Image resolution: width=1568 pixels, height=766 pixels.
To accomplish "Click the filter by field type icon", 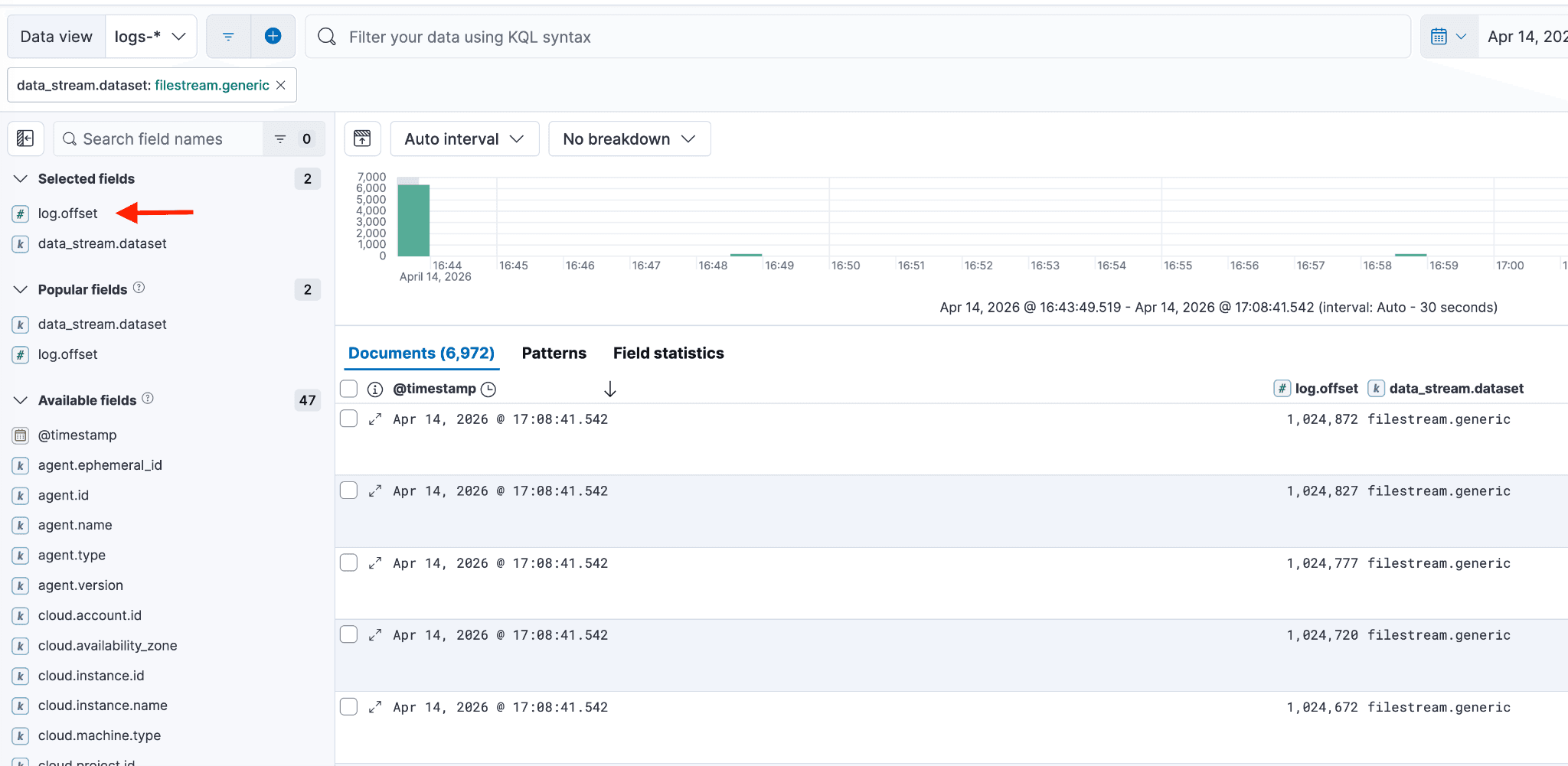I will coord(280,139).
